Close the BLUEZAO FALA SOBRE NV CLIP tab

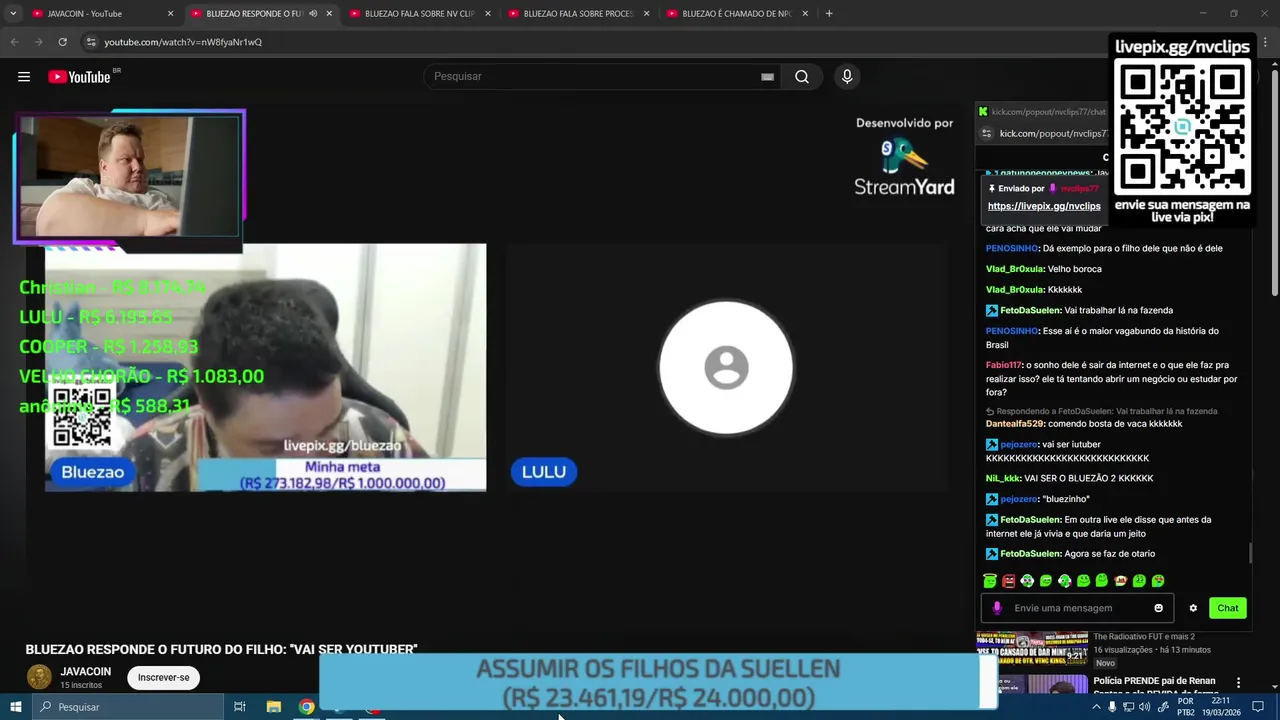coord(488,14)
